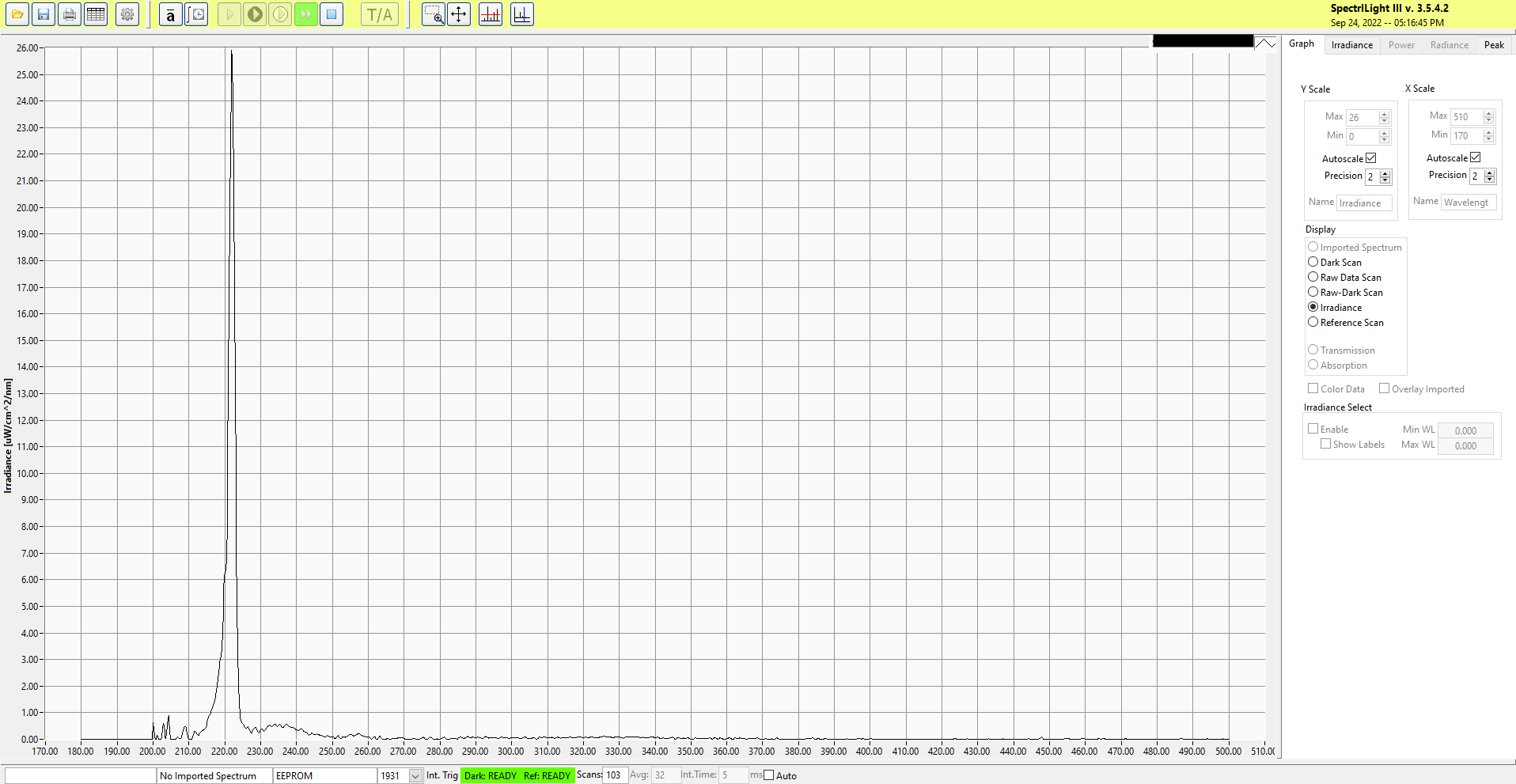Click the Y Scale Max value field

point(1363,117)
